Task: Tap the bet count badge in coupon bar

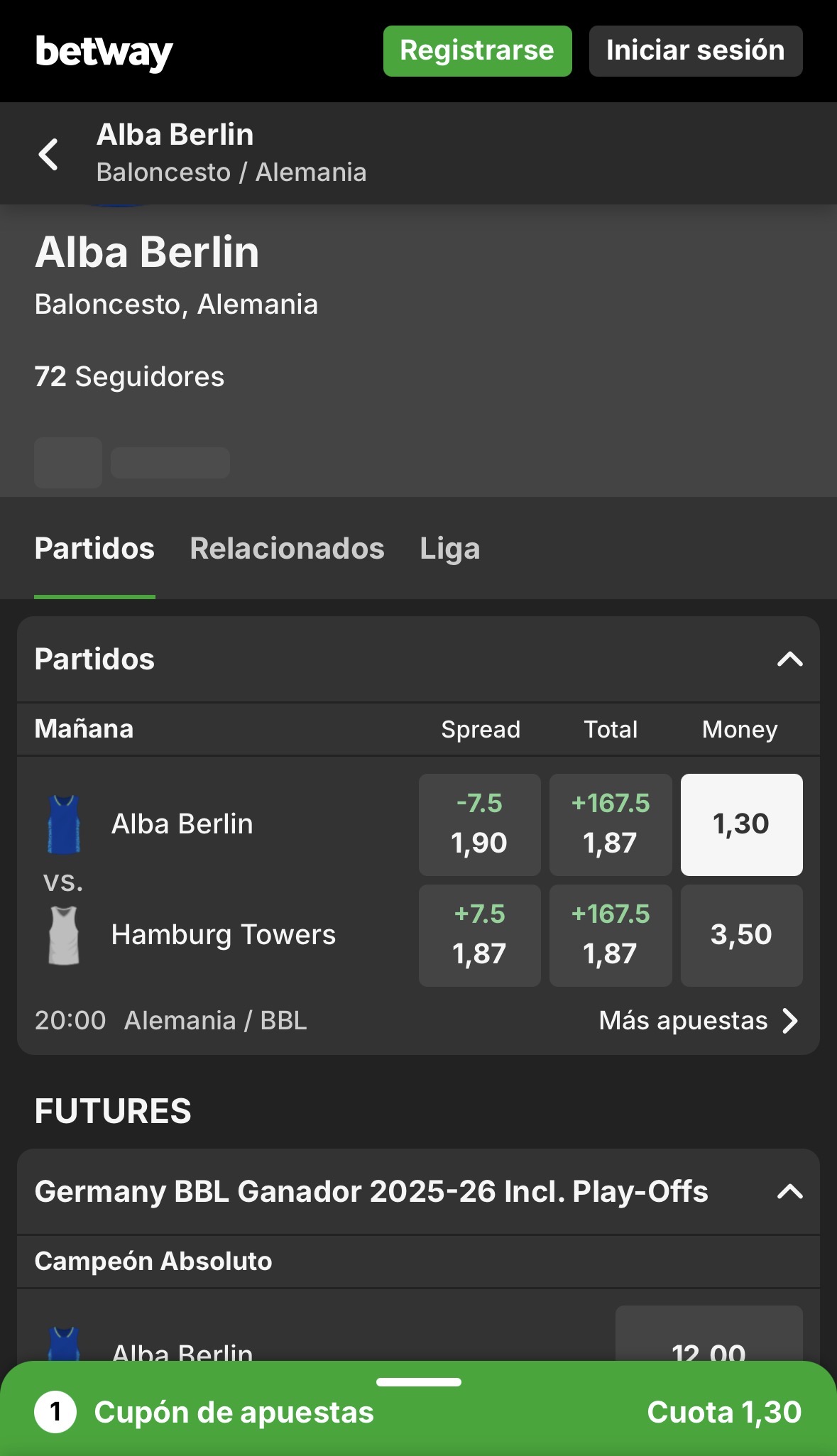Action: [55, 1412]
